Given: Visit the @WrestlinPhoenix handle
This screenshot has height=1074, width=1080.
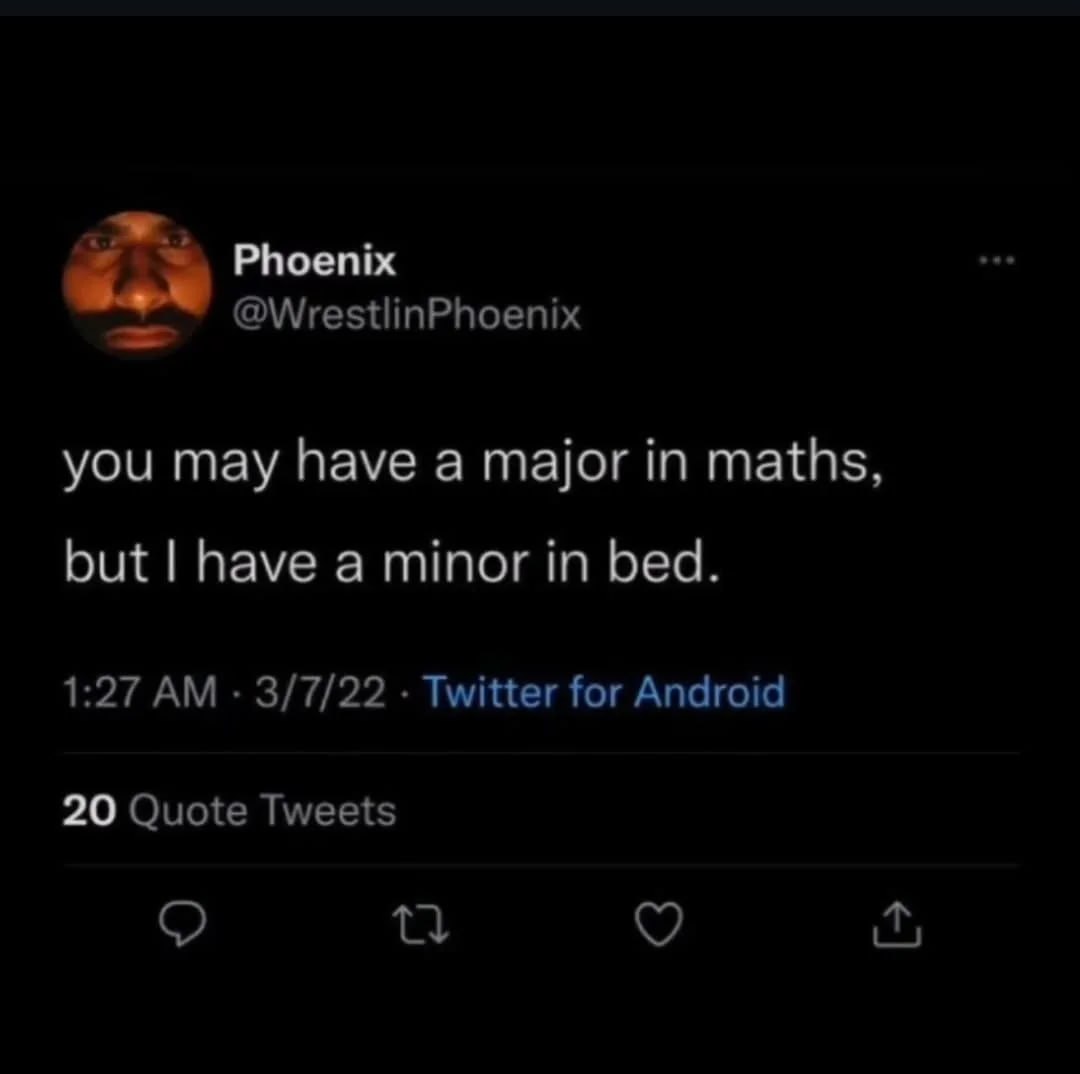Looking at the screenshot, I should point(406,316).
